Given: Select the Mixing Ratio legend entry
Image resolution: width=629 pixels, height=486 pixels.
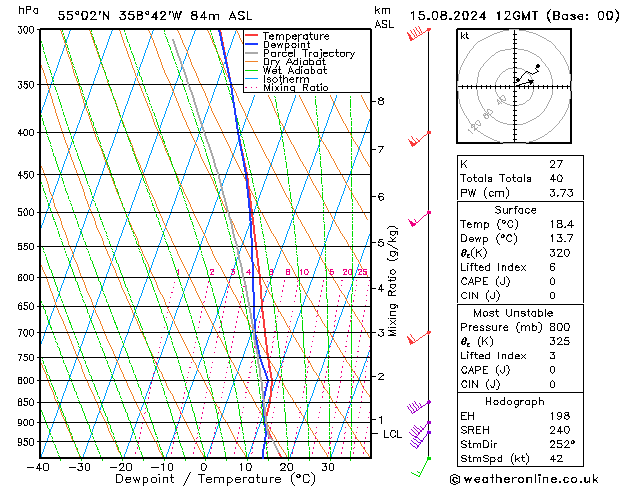Looking at the screenshot, I should coord(296,87).
